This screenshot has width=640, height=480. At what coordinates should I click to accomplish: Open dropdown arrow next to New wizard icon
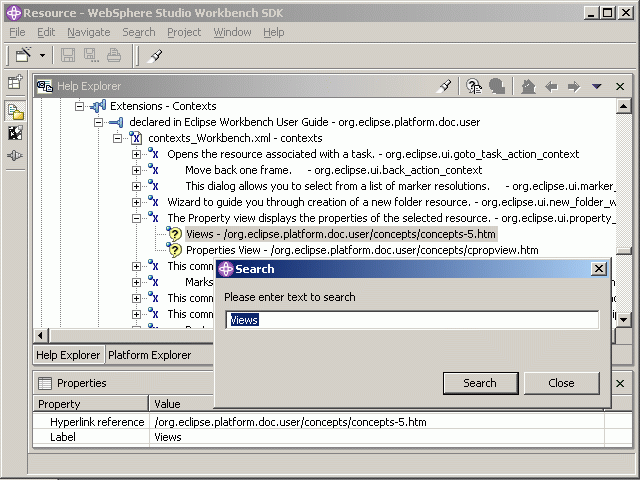click(43, 56)
